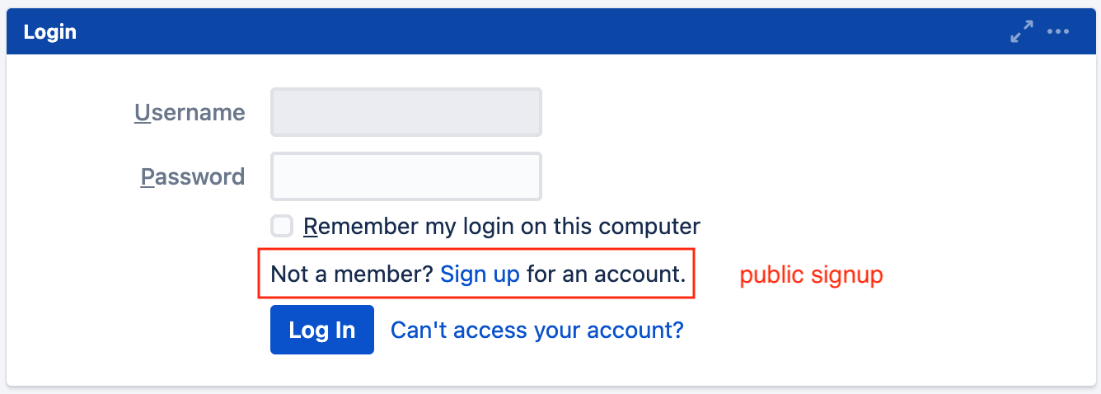Click the Not a member? text
The height and width of the screenshot is (394, 1101).
[x=352, y=273]
